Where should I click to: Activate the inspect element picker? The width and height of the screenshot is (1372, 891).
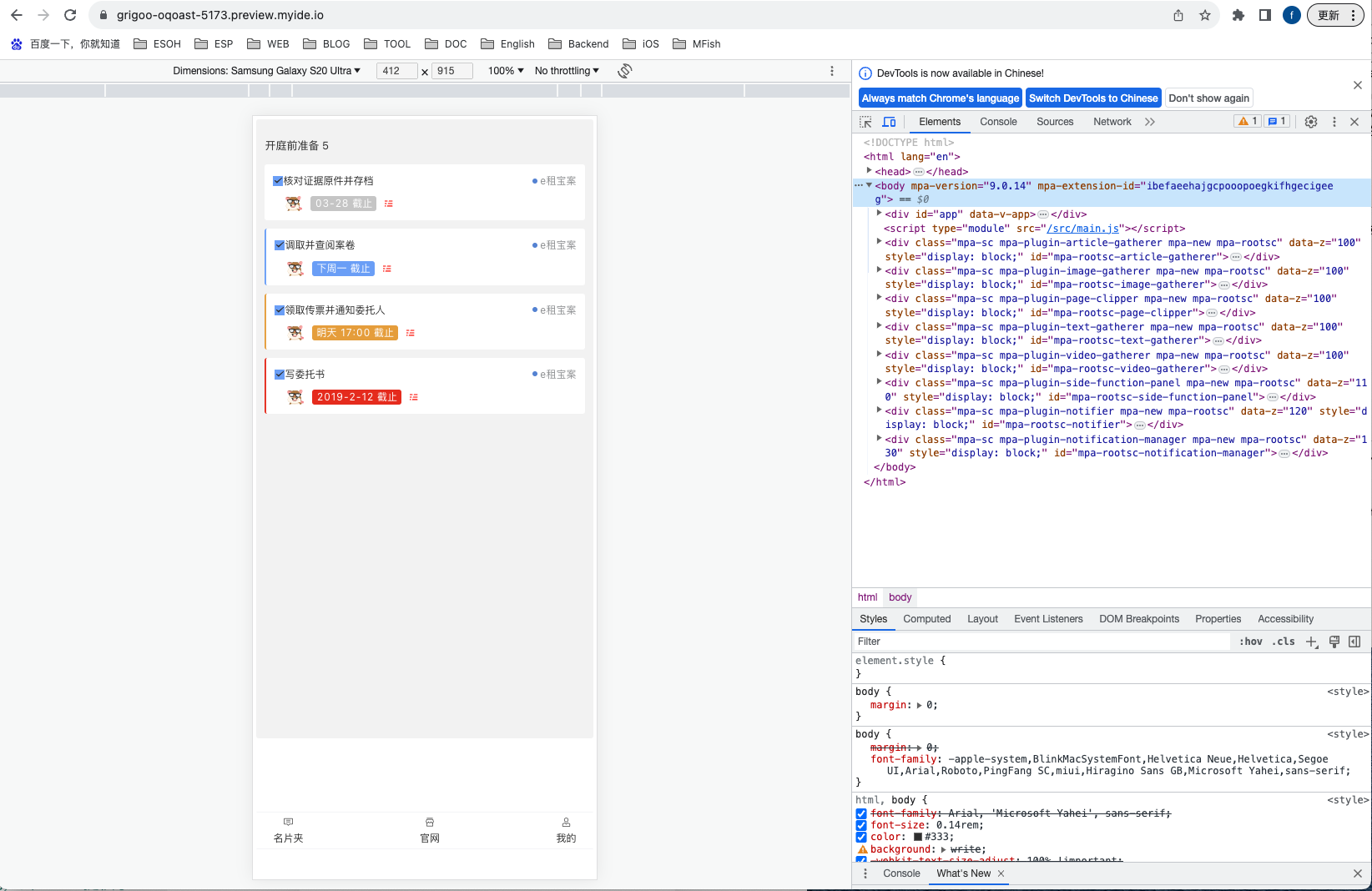tap(866, 122)
